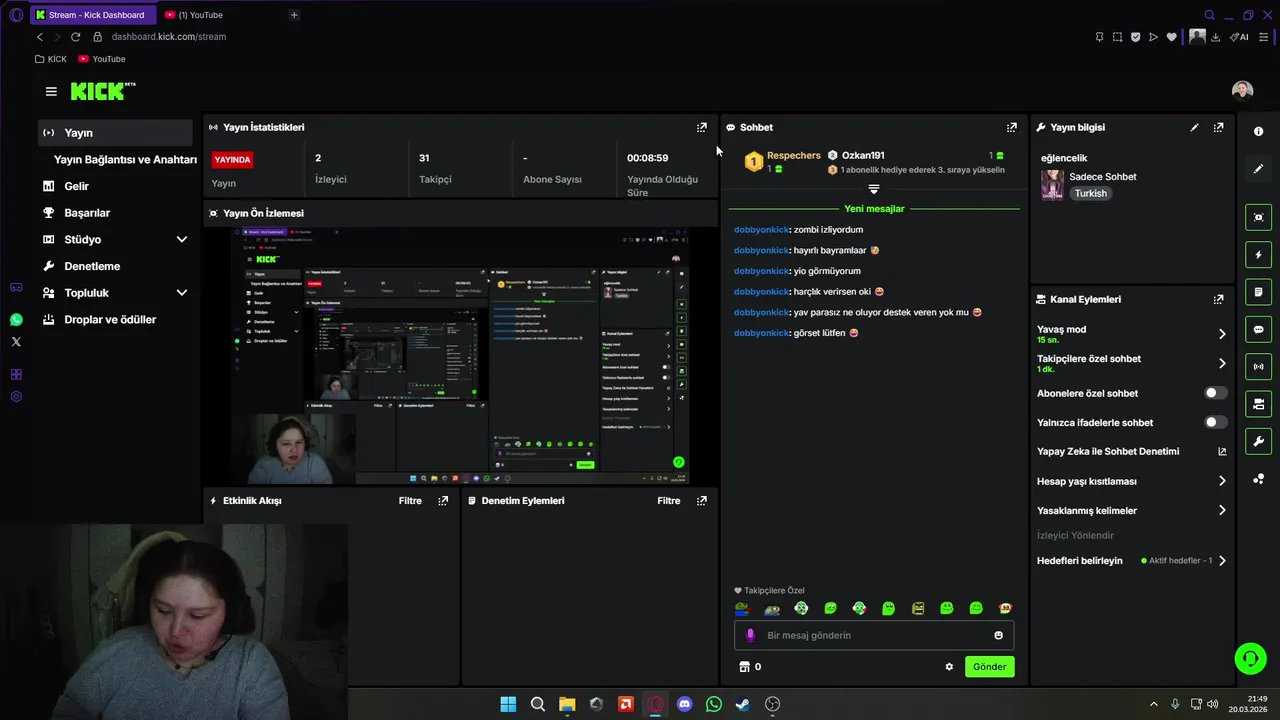Click the browser snapshot capture icon

click(1117, 37)
